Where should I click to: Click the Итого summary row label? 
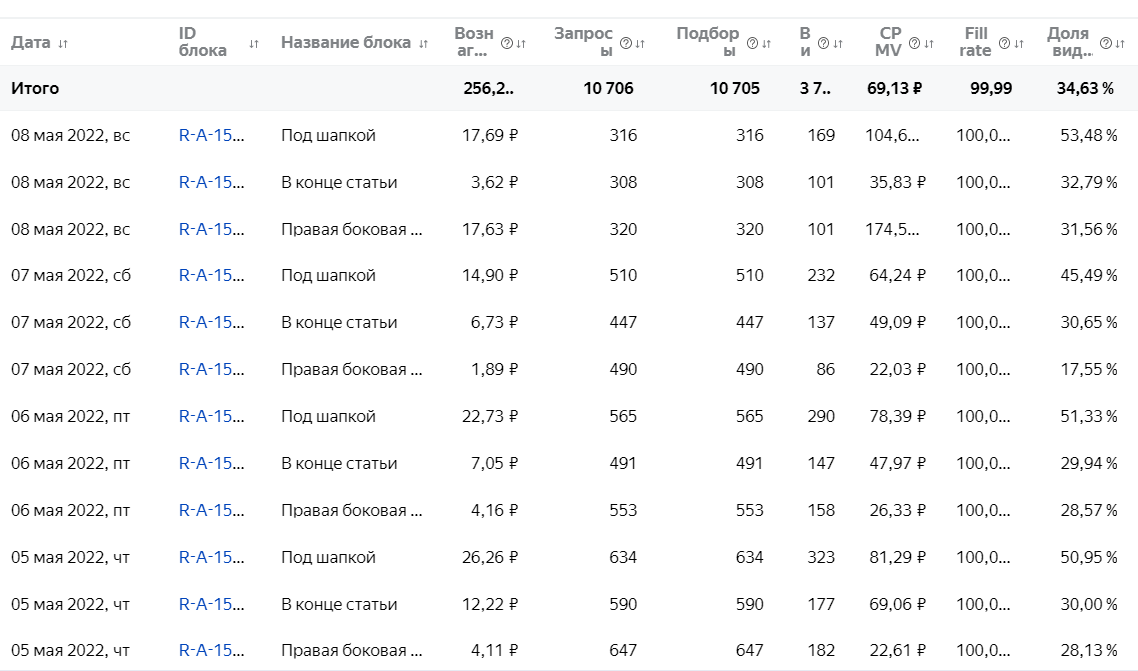[35, 88]
